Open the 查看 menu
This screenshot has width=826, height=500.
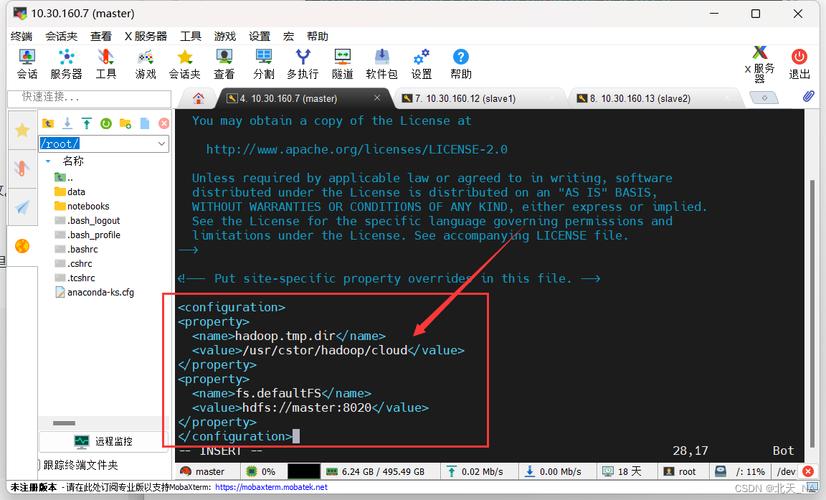pyautogui.click(x=101, y=36)
